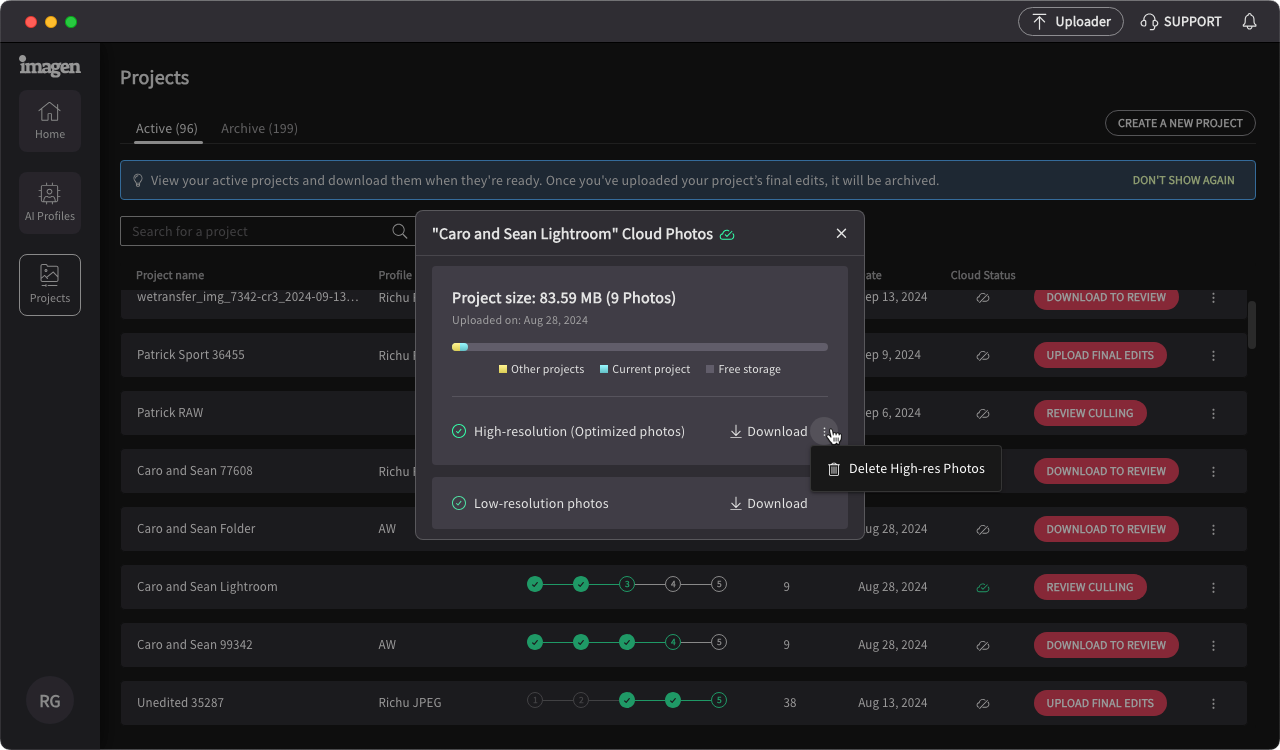The width and height of the screenshot is (1280, 750).
Task: Open AI Profiles in sidebar
Action: click(50, 203)
